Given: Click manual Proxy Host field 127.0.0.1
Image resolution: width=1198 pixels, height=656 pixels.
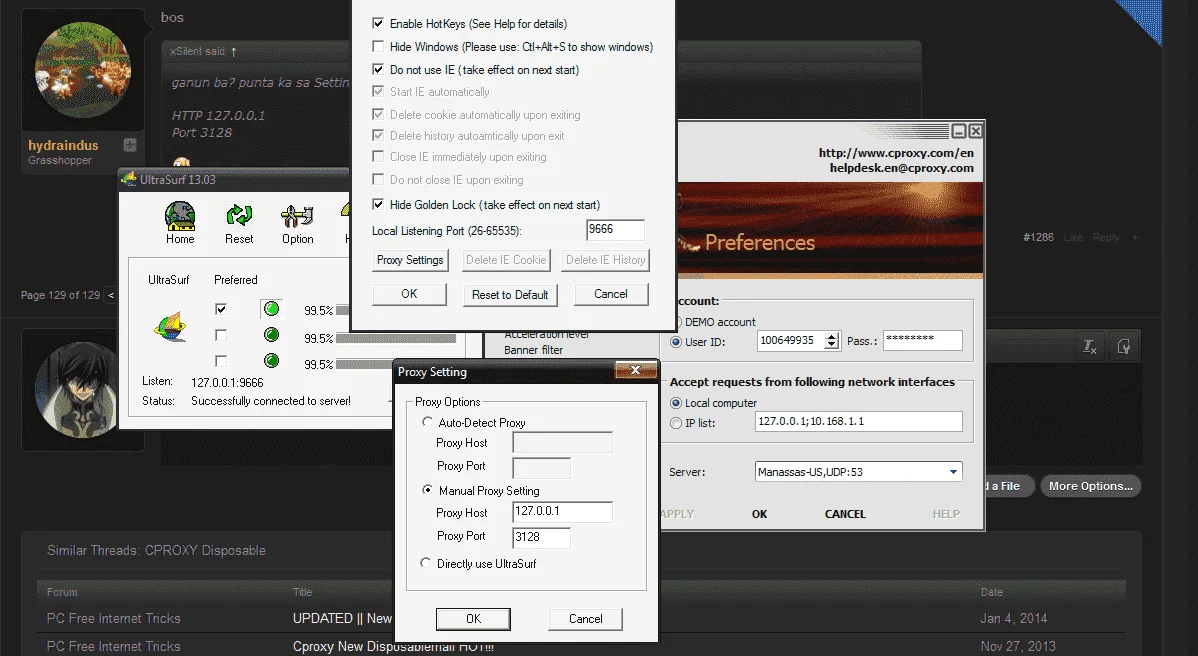Looking at the screenshot, I should point(562,512).
